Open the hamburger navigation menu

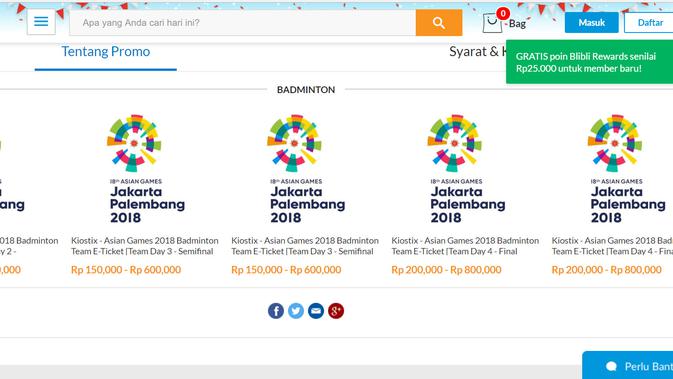pos(41,21)
